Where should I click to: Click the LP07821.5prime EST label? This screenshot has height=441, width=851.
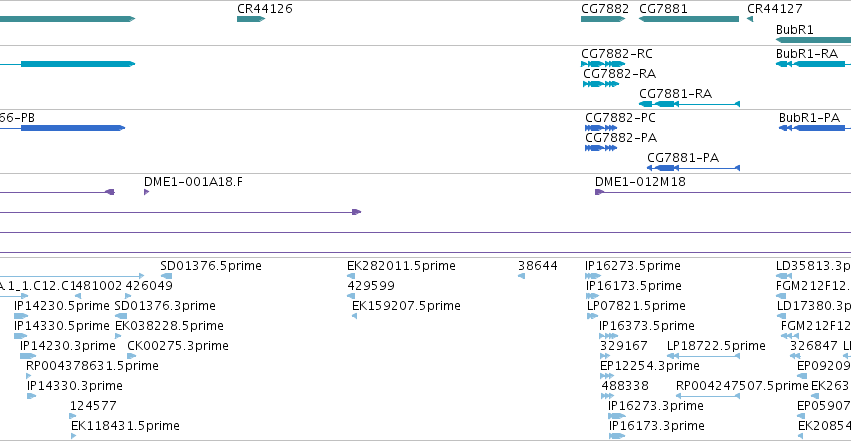(636, 306)
